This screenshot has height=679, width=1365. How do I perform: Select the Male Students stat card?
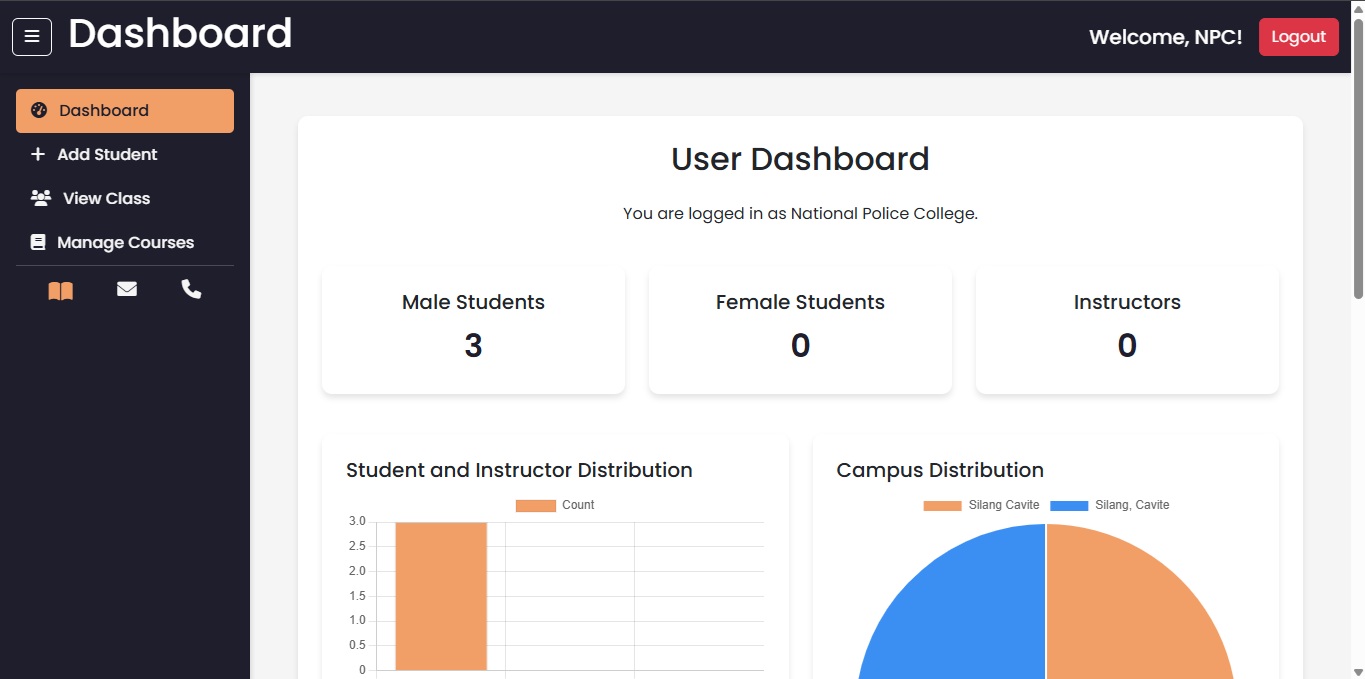pyautogui.click(x=472, y=330)
